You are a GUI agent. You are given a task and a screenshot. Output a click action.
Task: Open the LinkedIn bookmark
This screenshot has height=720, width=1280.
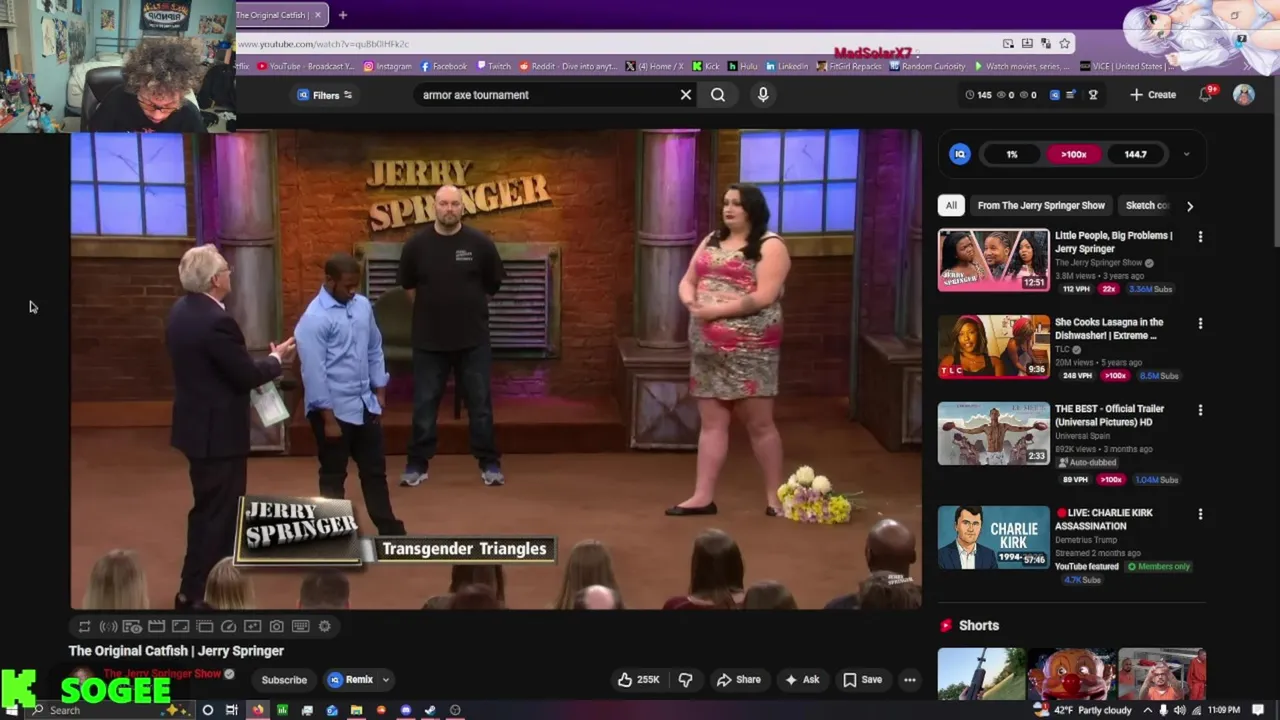pyautogui.click(x=787, y=66)
